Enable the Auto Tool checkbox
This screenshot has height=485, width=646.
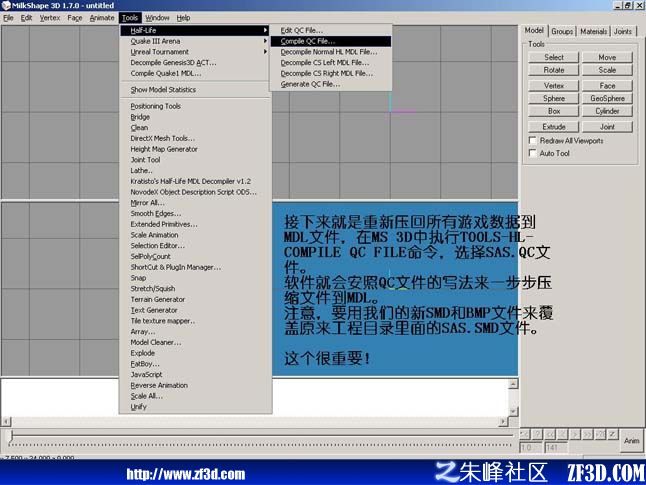(533, 153)
